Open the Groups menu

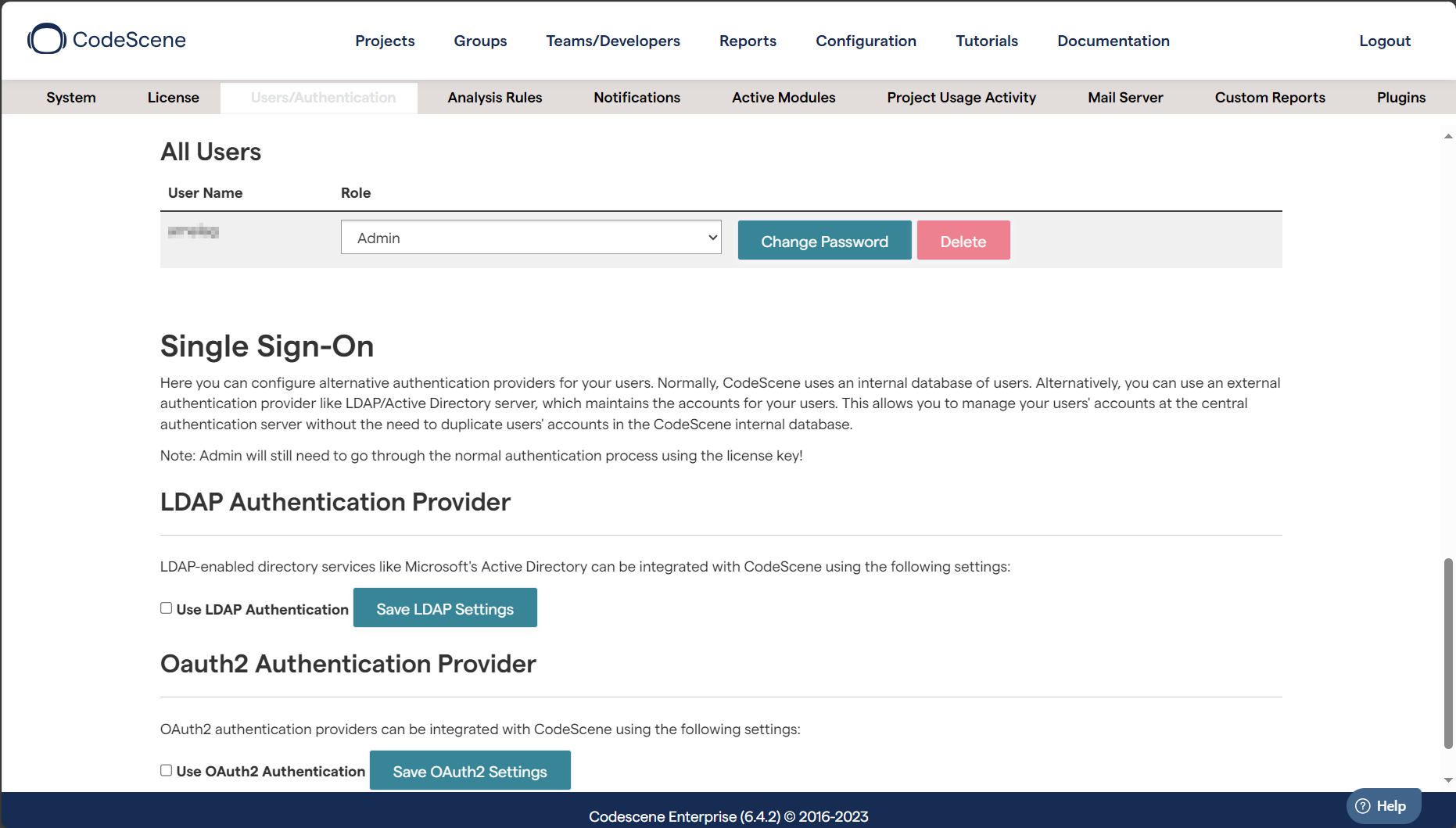pyautogui.click(x=480, y=41)
